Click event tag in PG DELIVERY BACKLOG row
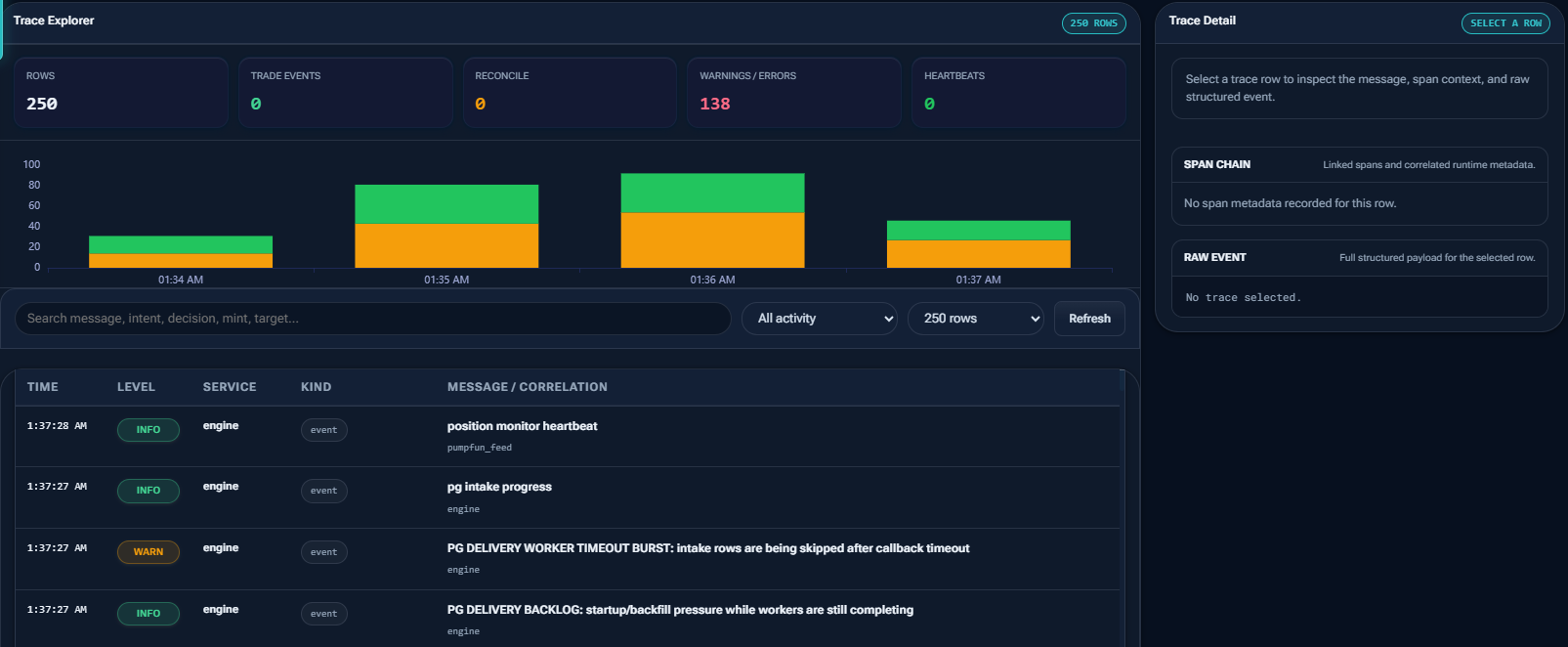1568x647 pixels. pos(323,614)
